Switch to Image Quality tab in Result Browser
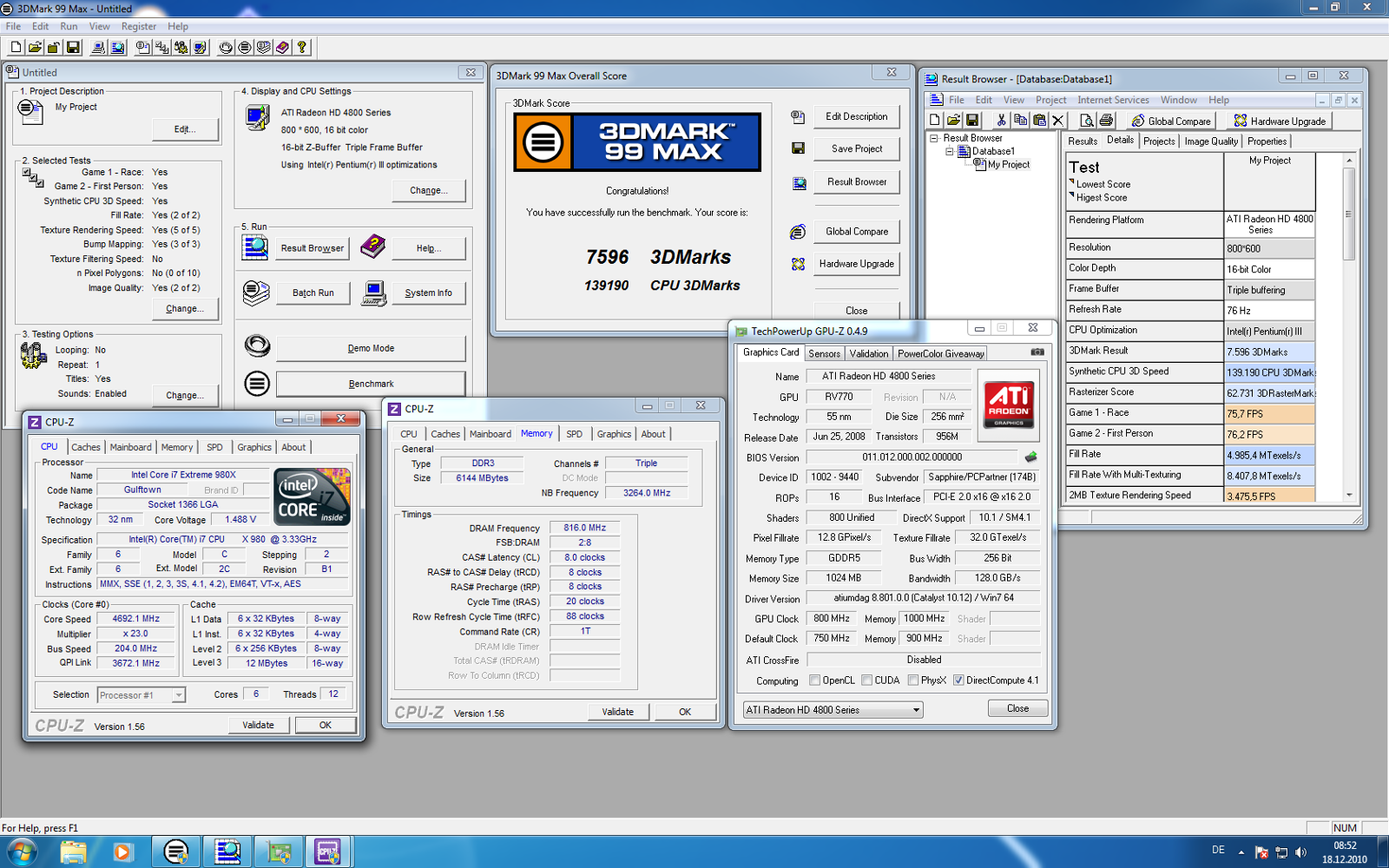Screen dimensions: 1389x868 [1211, 141]
